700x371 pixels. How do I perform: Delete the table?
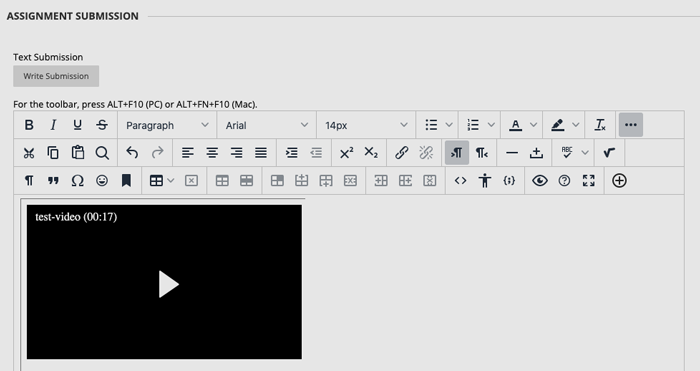coord(191,180)
